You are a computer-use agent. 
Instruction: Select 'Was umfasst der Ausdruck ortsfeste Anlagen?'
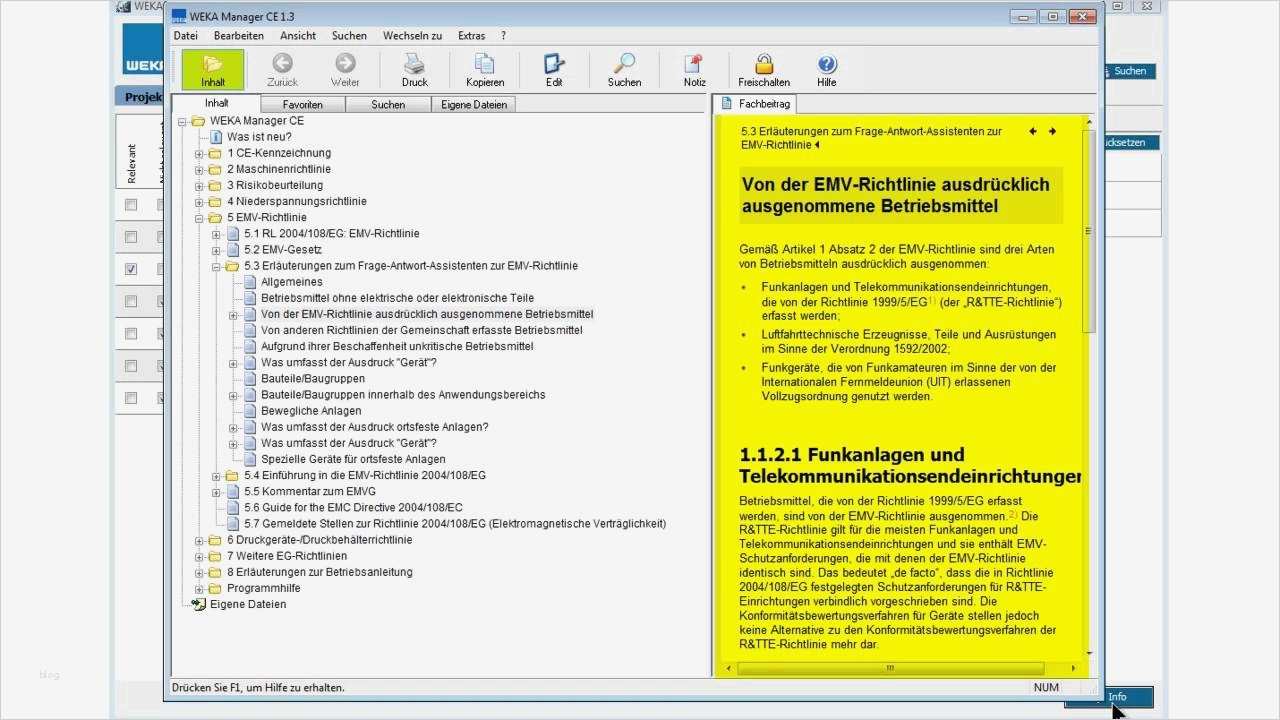(x=374, y=427)
